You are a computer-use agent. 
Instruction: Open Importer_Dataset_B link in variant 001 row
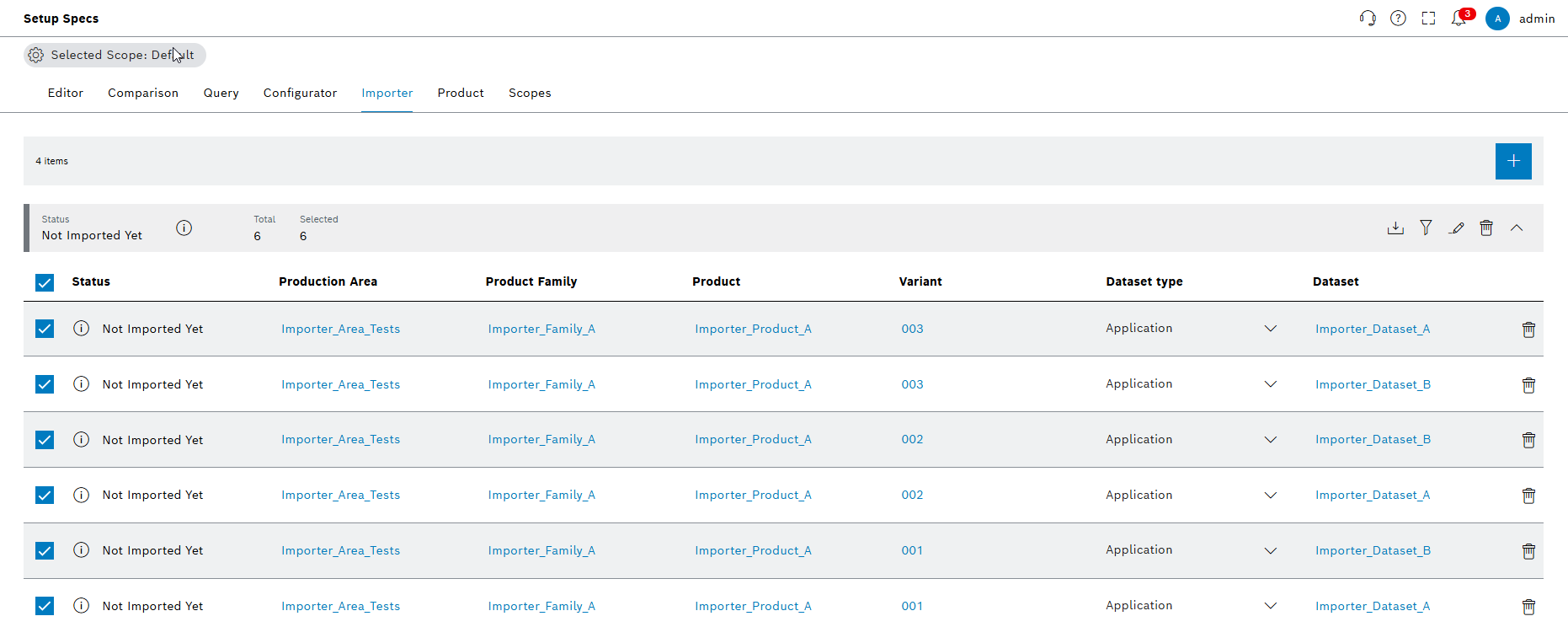[x=1373, y=550]
